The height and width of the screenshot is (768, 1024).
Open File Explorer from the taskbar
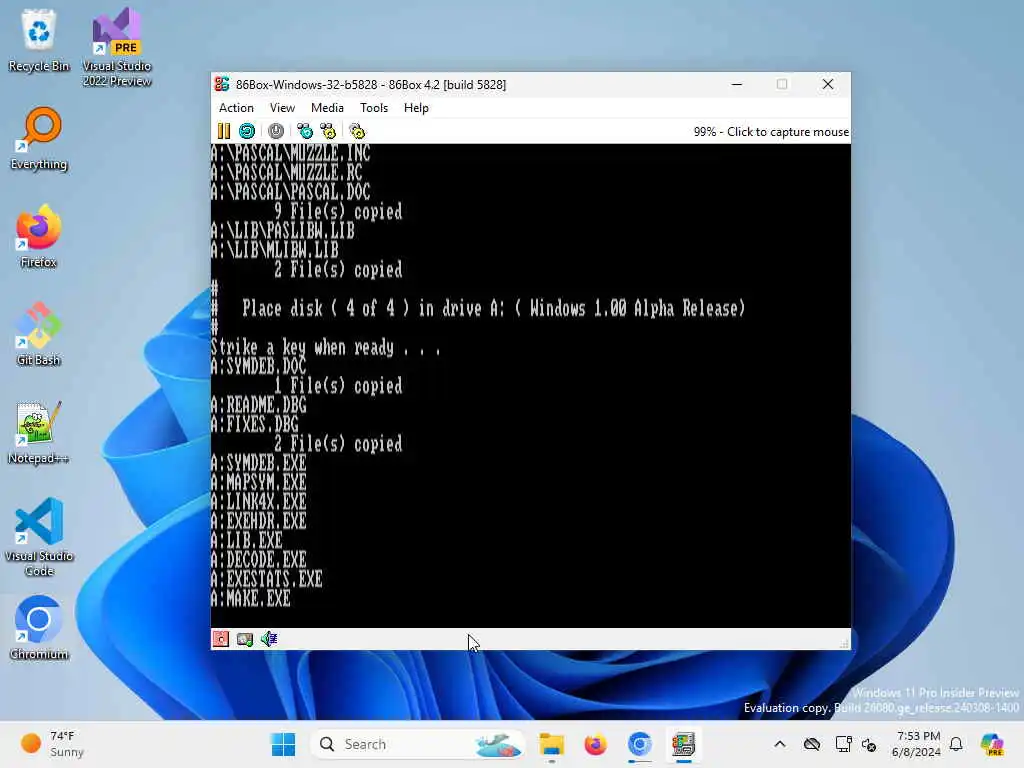click(x=551, y=744)
